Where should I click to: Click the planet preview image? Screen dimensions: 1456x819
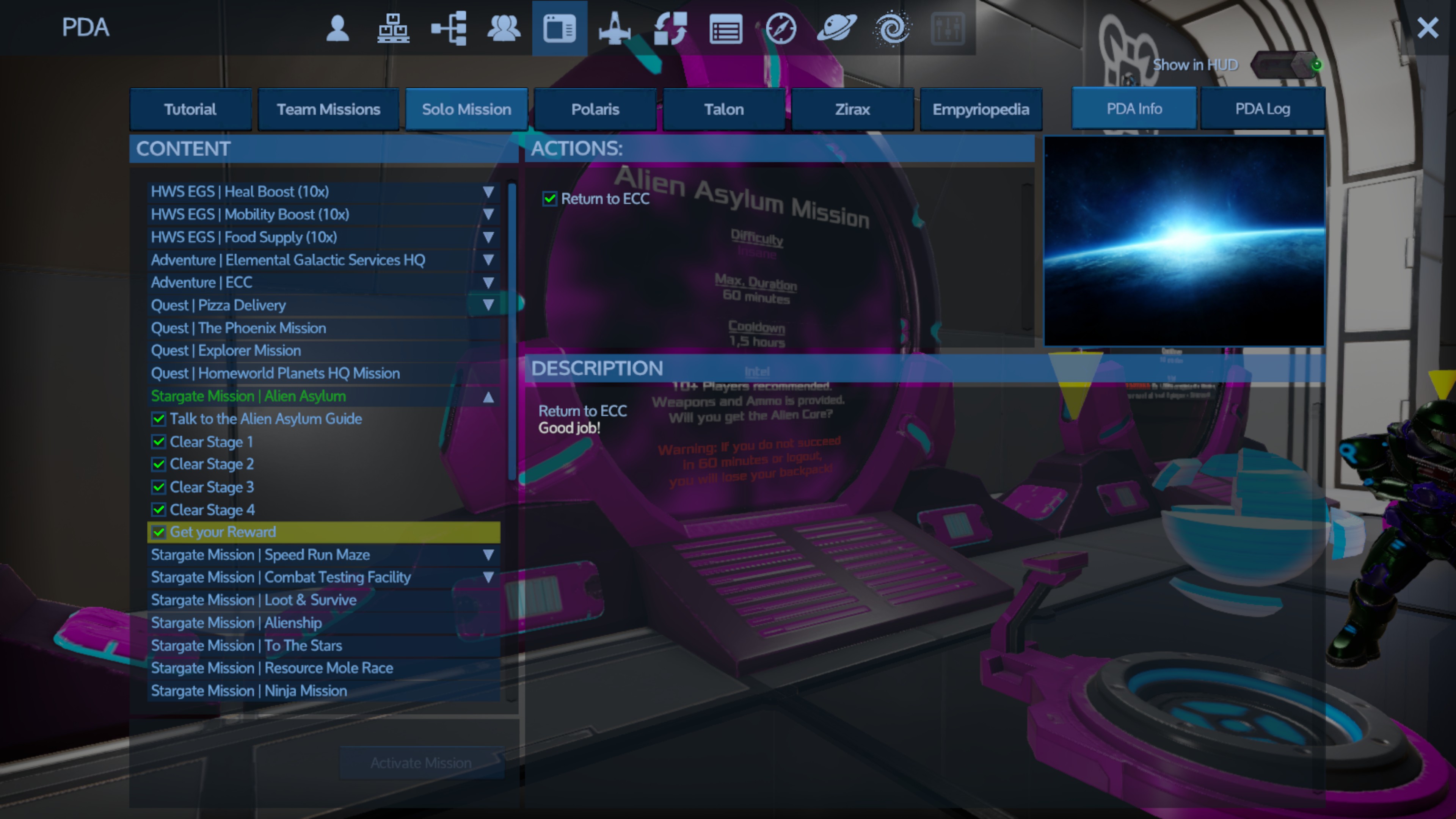point(1183,241)
